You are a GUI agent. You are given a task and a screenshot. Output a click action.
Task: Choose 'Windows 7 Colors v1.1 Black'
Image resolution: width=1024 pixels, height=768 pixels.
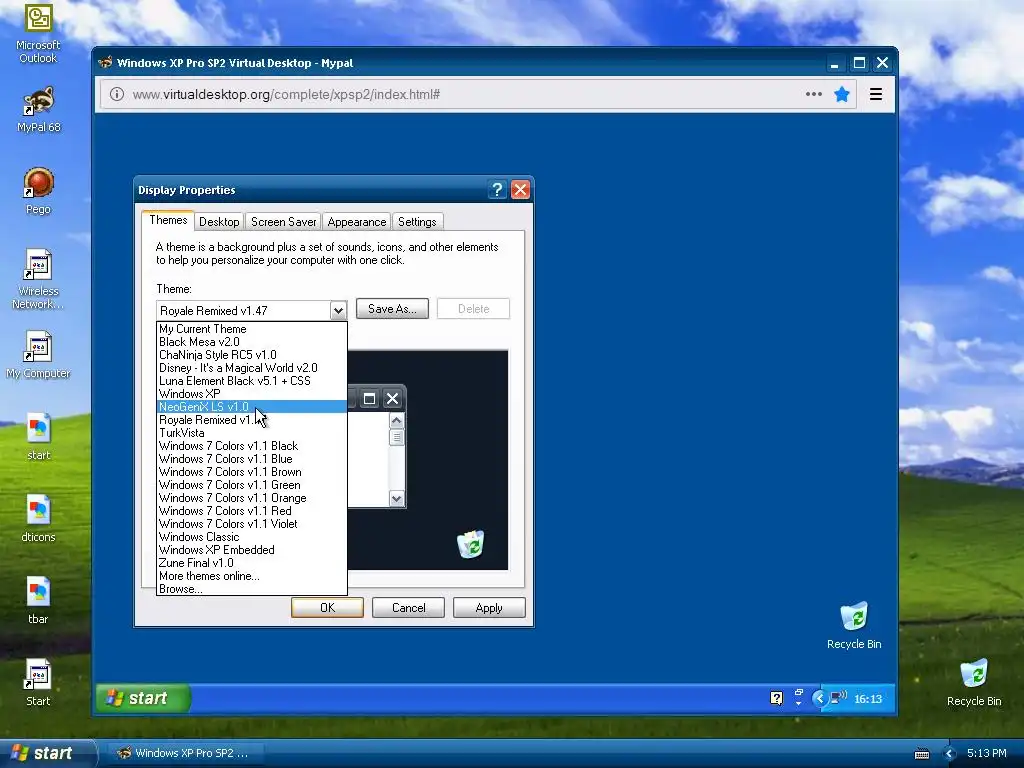(x=251, y=446)
